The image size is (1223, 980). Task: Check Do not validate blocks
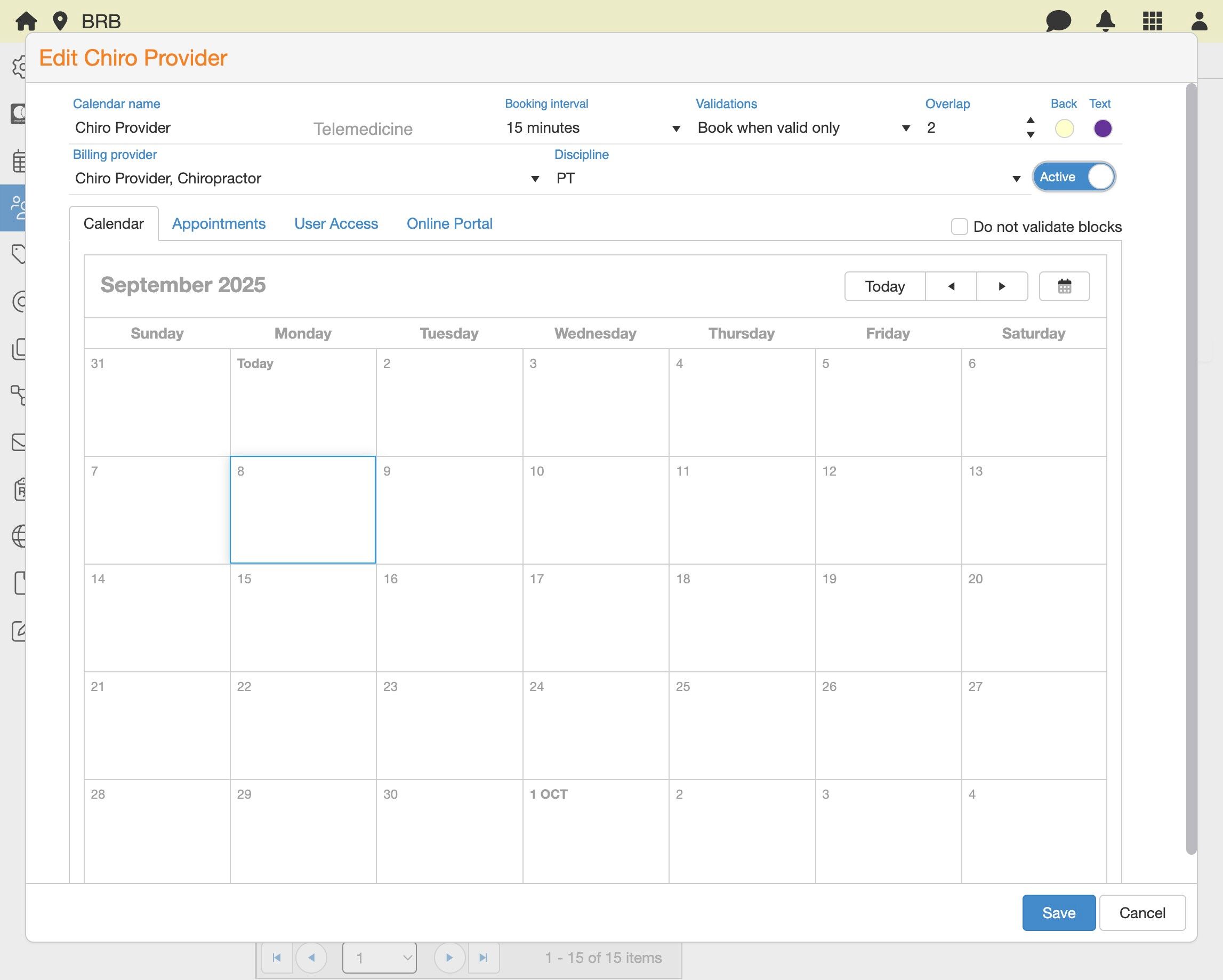pos(959,227)
